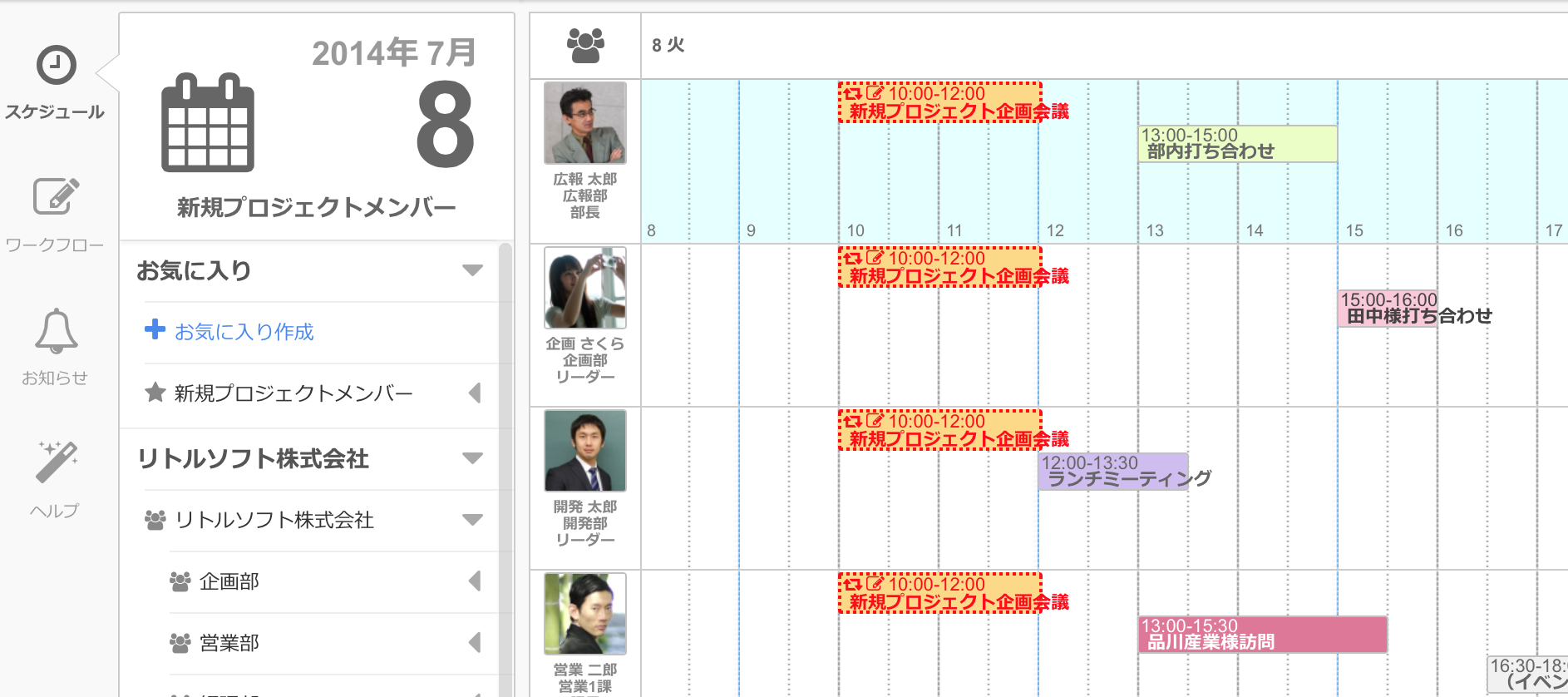Click 営業 二郎's profile photo

(x=585, y=614)
